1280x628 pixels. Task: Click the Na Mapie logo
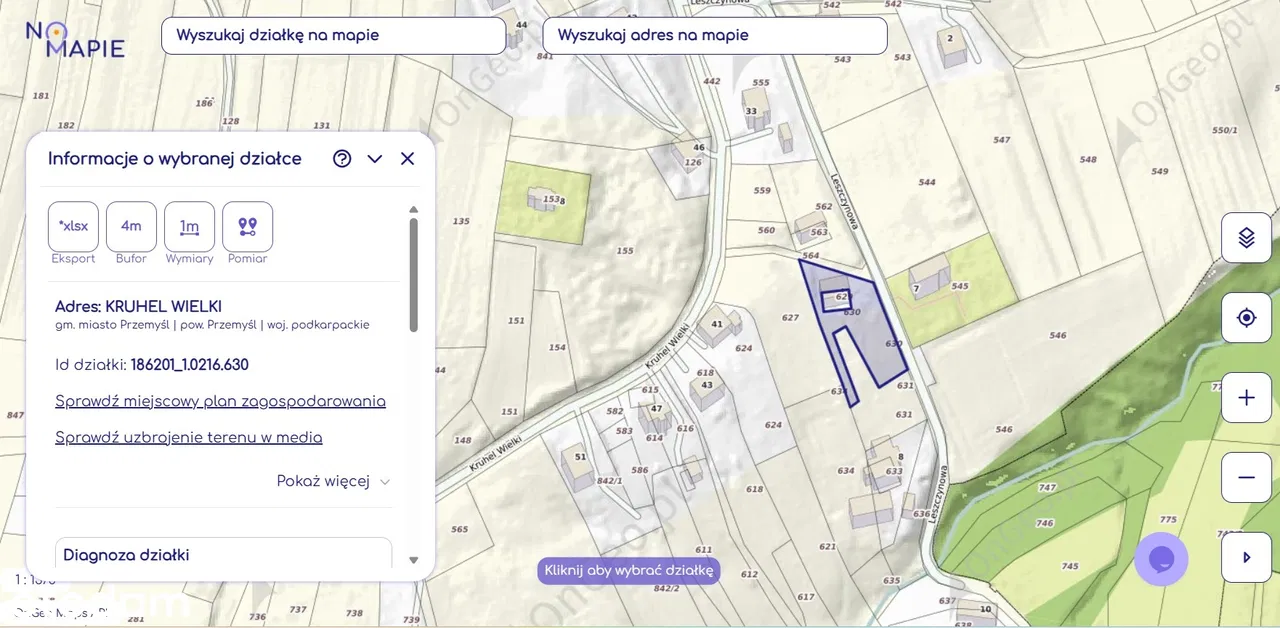point(75,39)
